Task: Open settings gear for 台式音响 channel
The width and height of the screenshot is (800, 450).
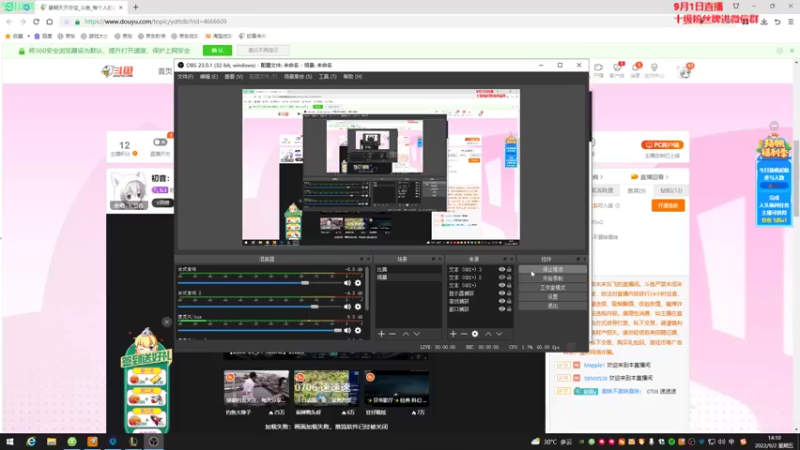Action: pos(358,283)
